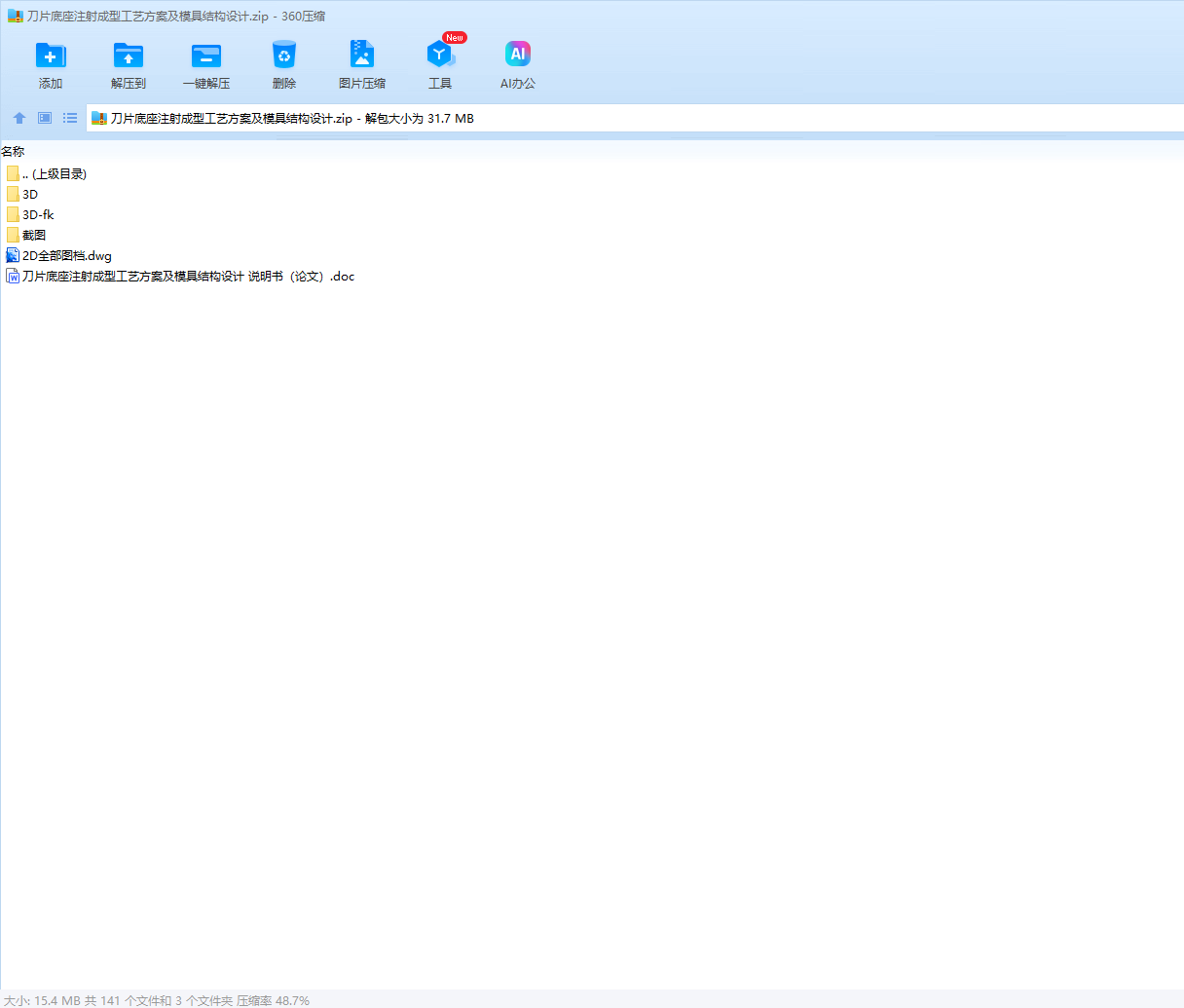Select the 说明书（论文）.doc file
Screen dimensions: 1184x1008
click(x=180, y=276)
